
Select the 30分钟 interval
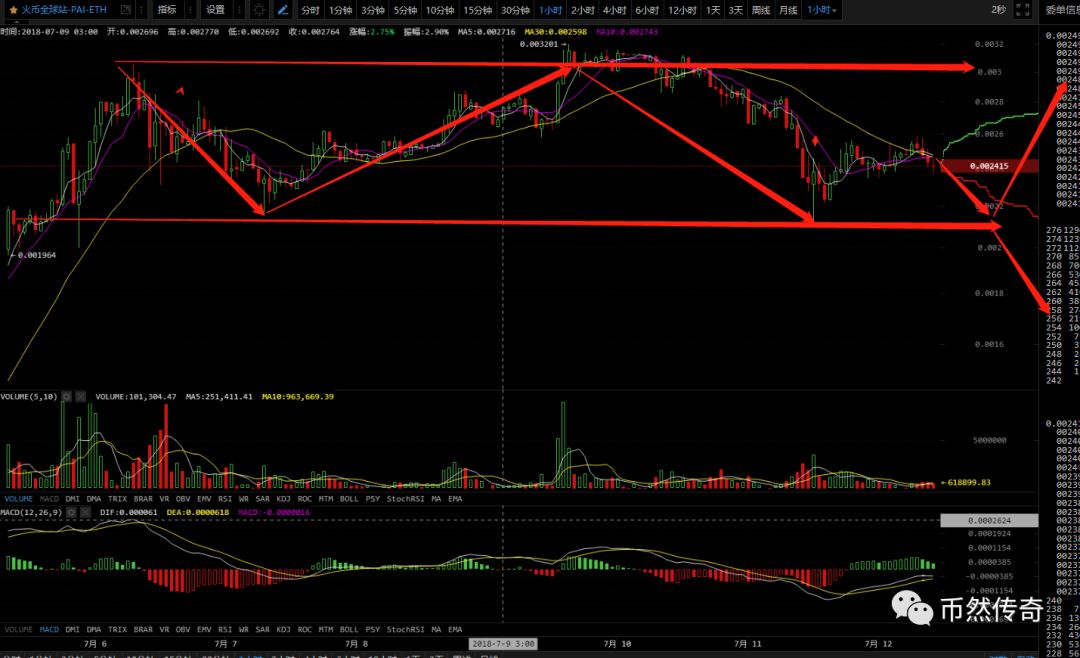point(515,10)
